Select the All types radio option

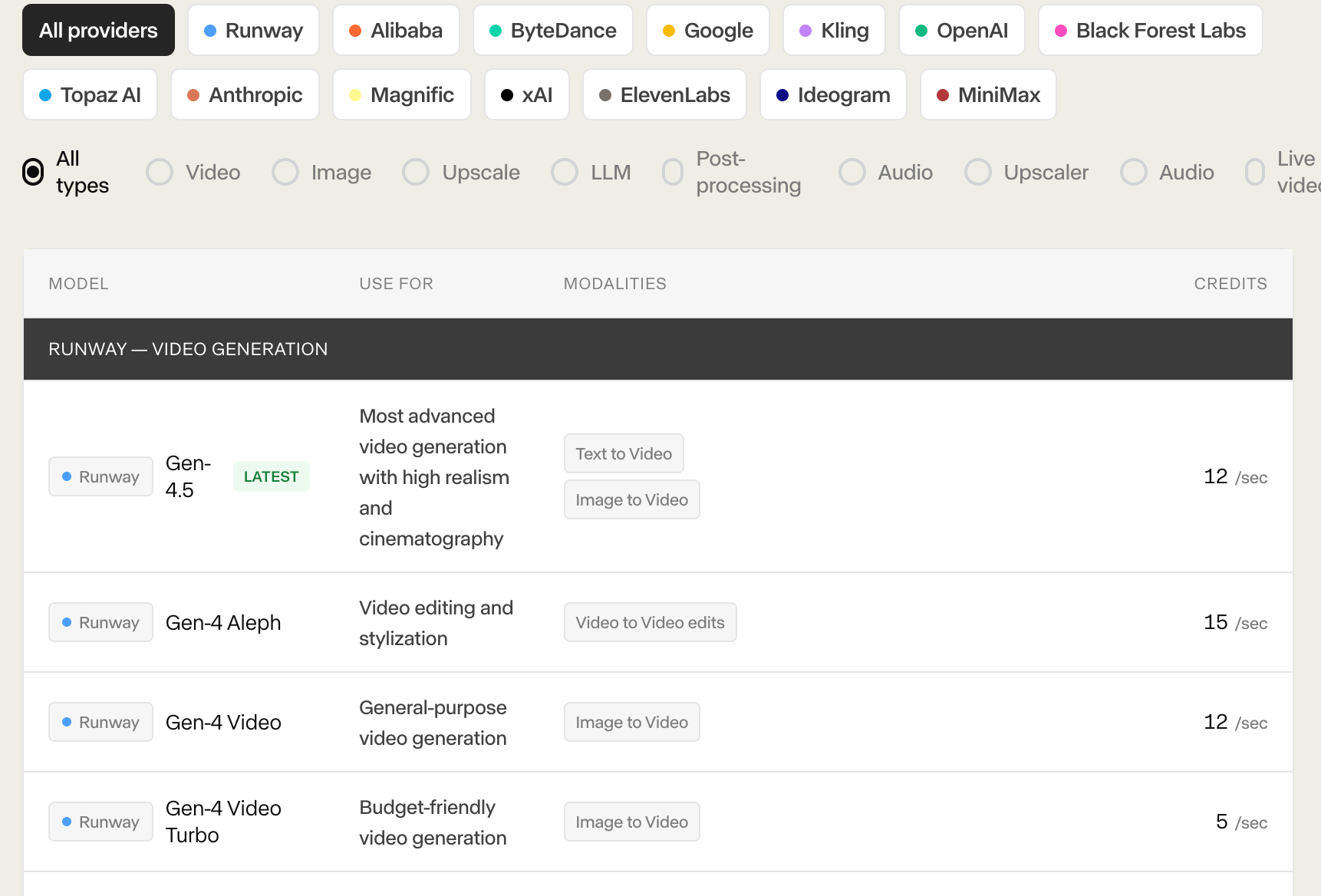tap(33, 173)
